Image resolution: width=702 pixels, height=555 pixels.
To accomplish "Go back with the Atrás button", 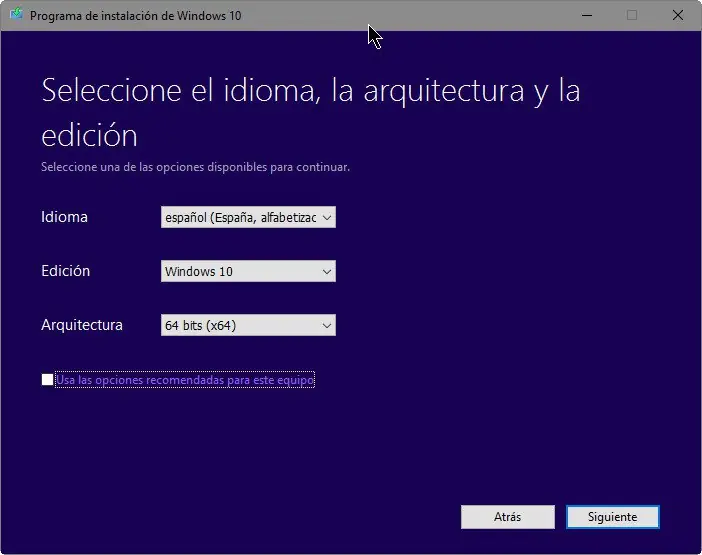I will pyautogui.click(x=508, y=517).
